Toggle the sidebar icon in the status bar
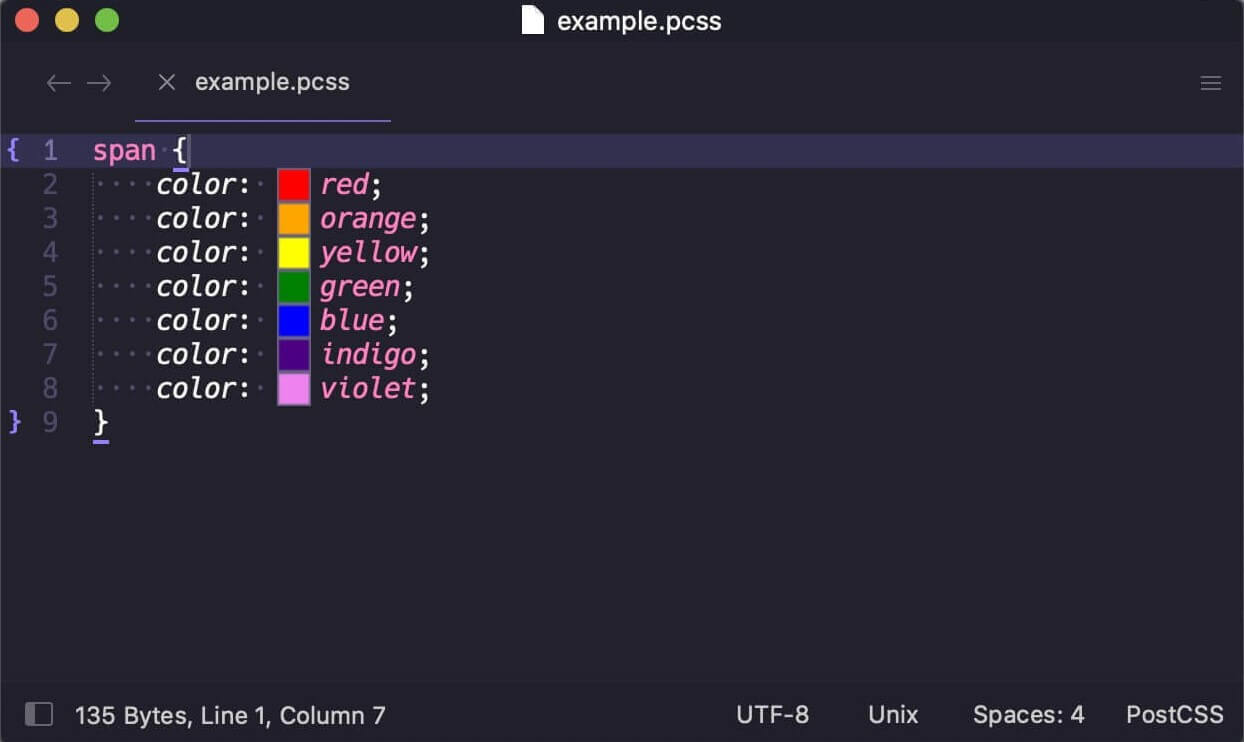 pos(38,714)
